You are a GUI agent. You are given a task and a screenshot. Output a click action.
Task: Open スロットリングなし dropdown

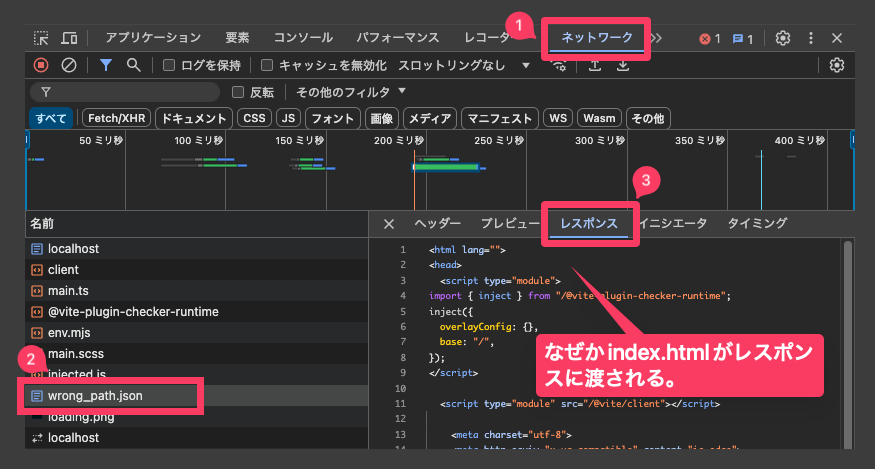tap(464, 65)
